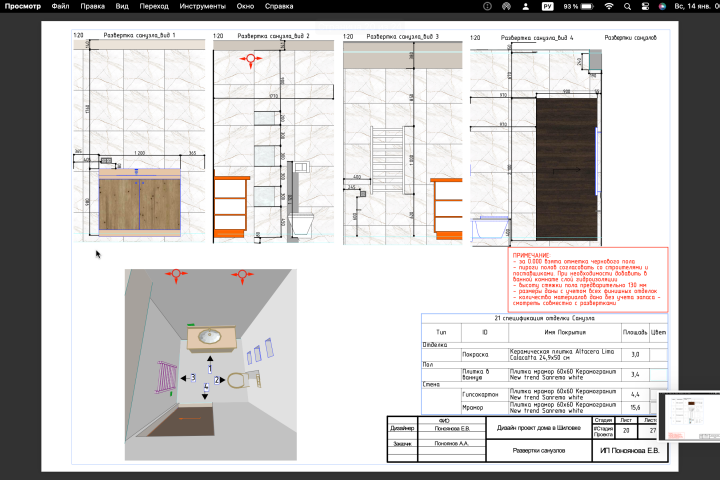Open the screenshot preview thumbnail in the corner

click(x=689, y=417)
